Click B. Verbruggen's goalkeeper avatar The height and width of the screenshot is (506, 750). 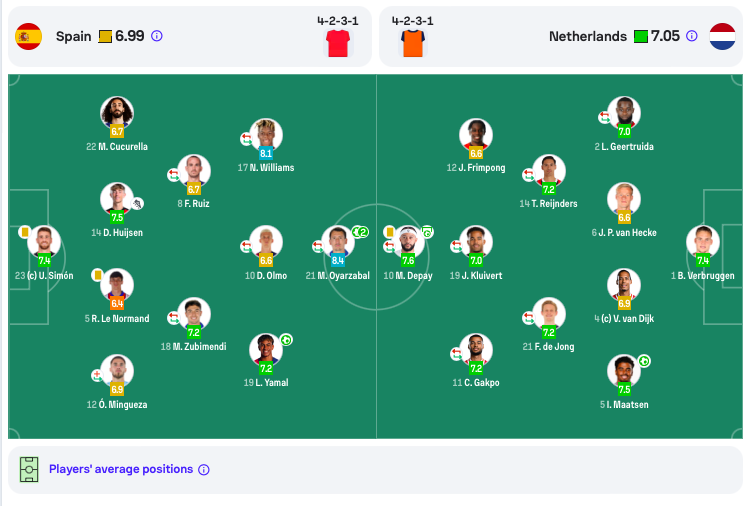coord(703,242)
